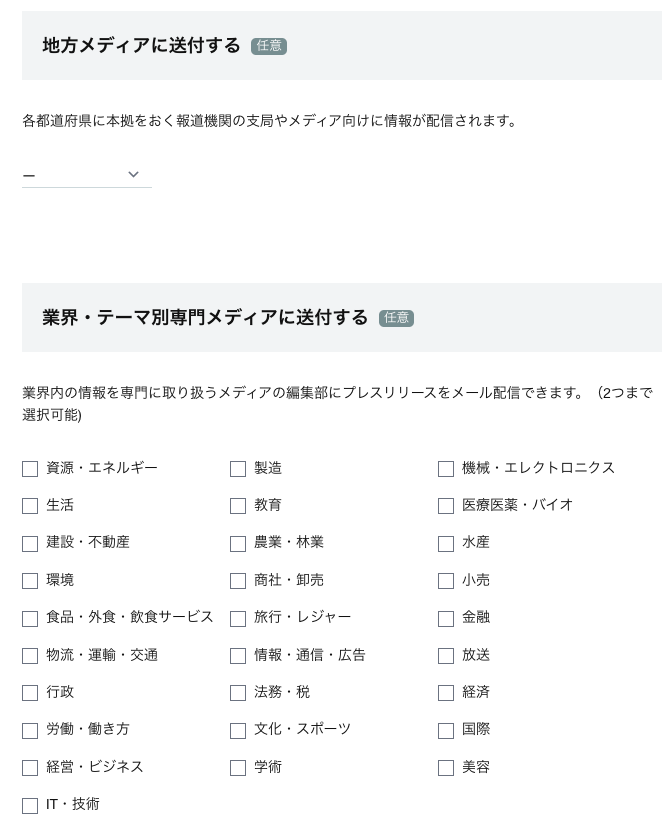Viewport: 672px width, 834px height.
Task: Check the 資源・エネルギー checkbox
Action: (x=30, y=468)
